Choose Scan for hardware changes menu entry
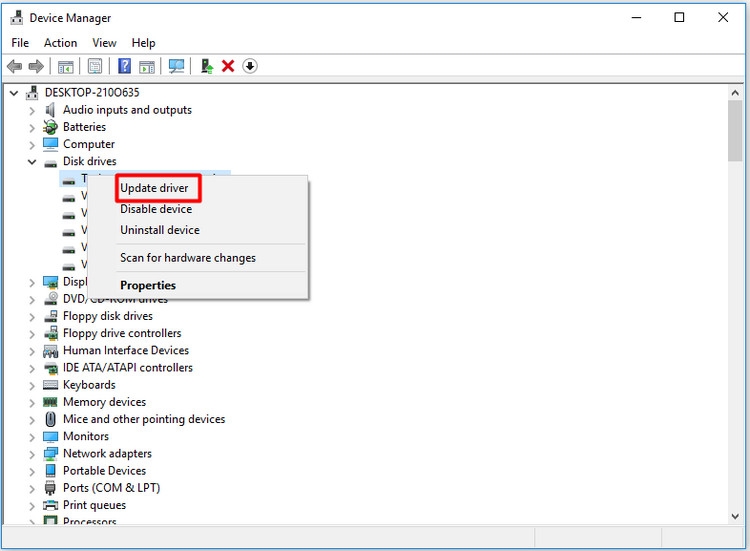The image size is (750, 551). (188, 258)
